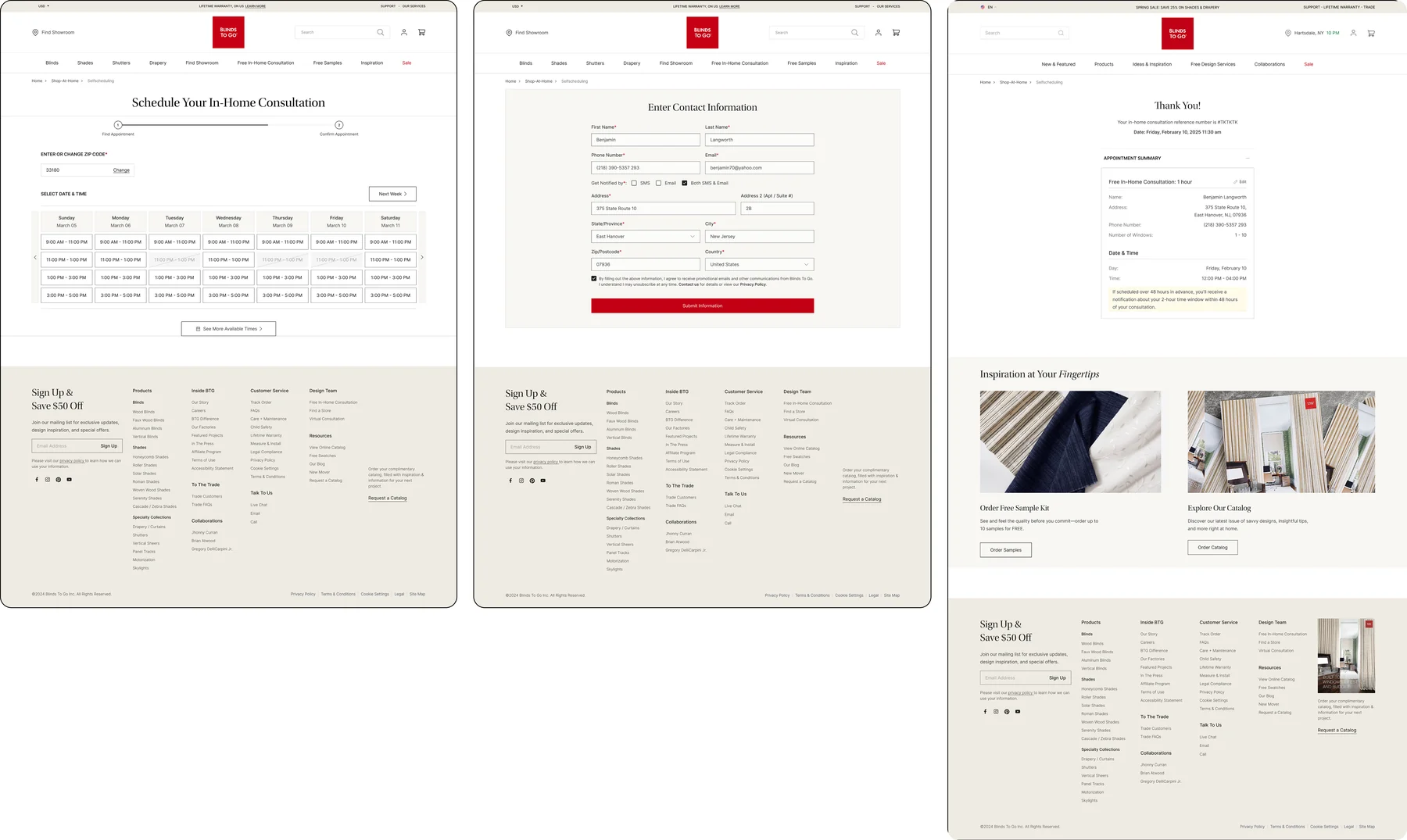
Task: Click Privacy Policy link in the consent text
Action: click(753, 284)
